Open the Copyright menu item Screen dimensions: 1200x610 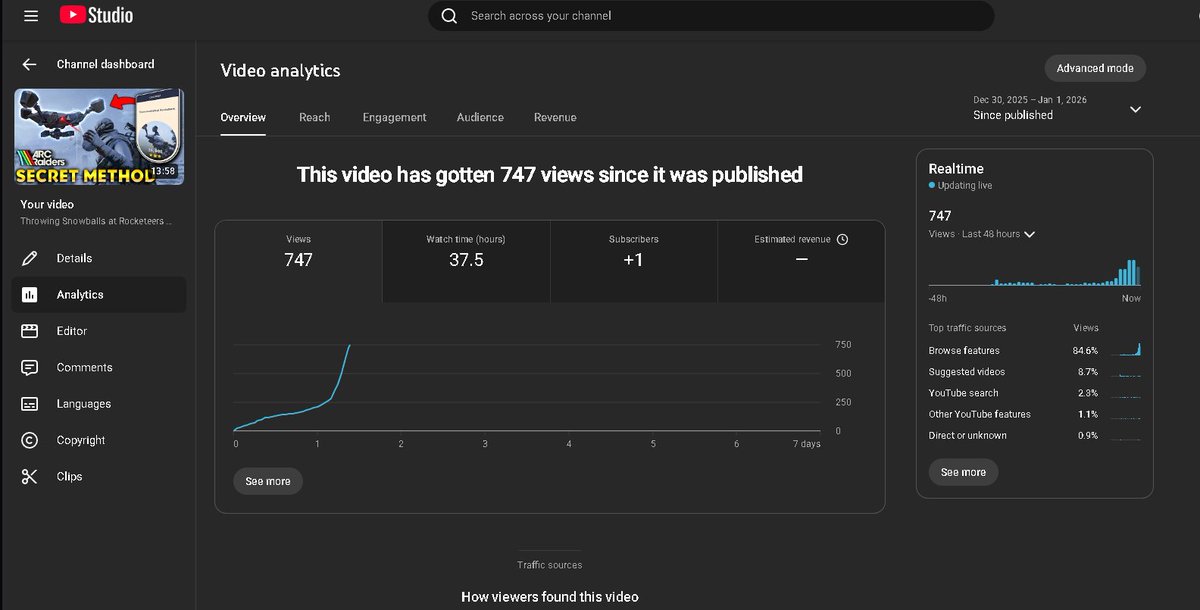[x=99, y=440]
